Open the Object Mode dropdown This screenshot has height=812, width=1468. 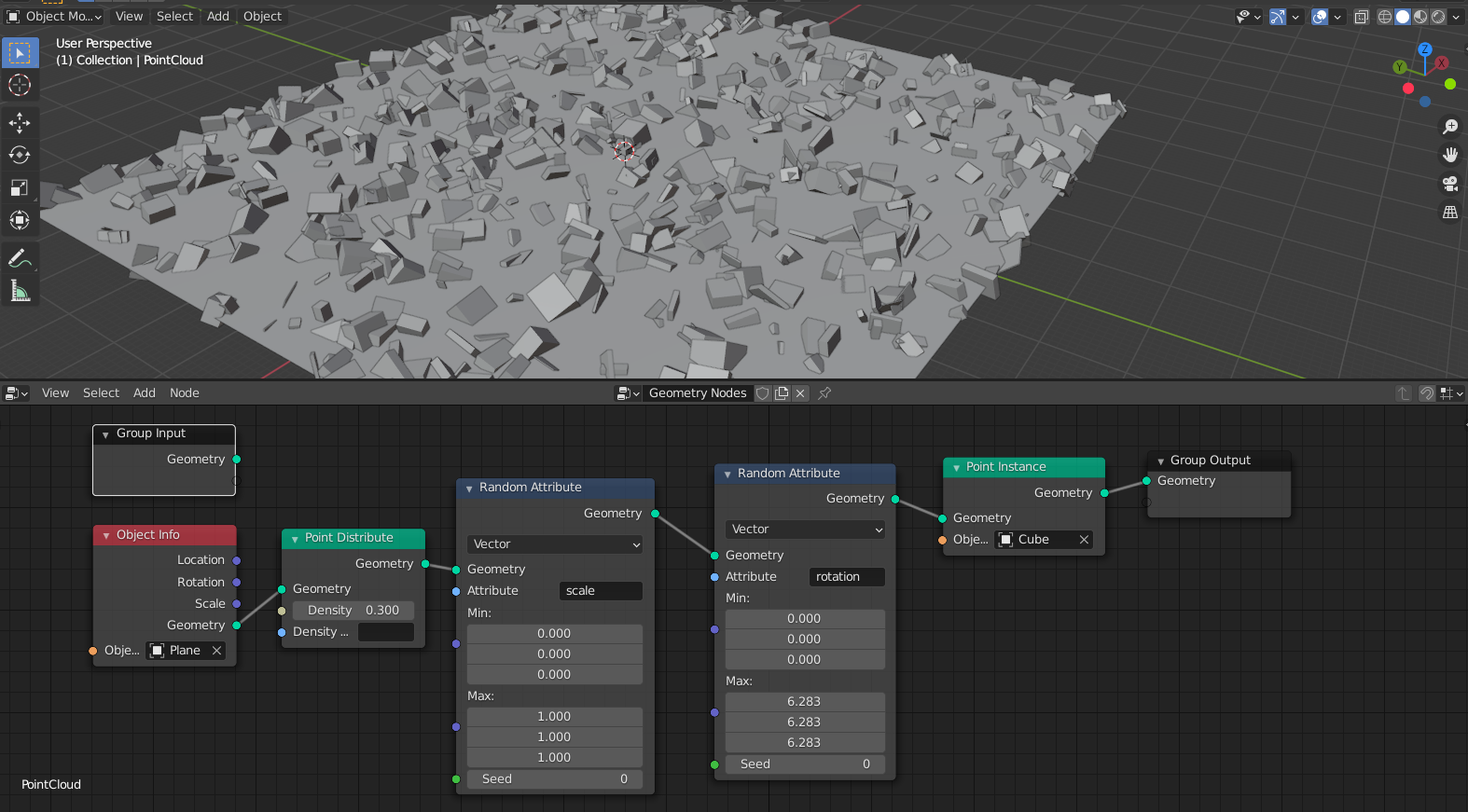(54, 17)
